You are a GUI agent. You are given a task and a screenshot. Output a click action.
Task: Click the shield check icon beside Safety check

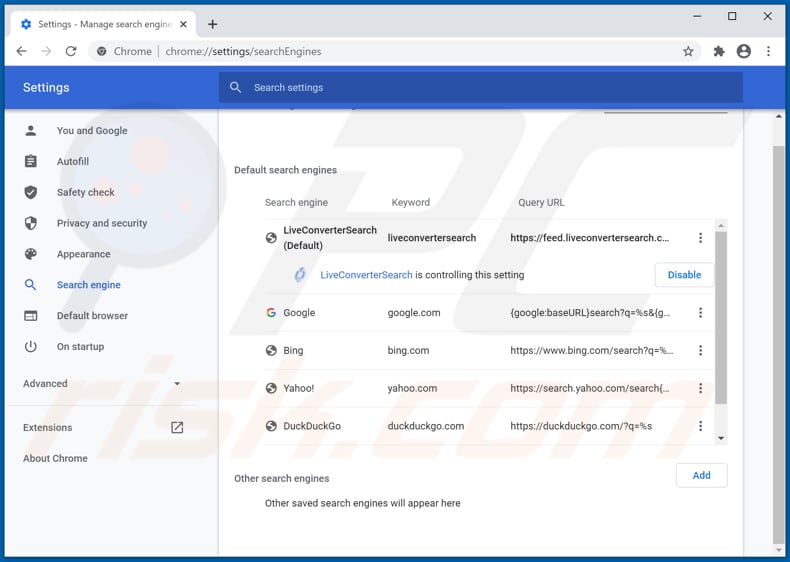(31, 193)
